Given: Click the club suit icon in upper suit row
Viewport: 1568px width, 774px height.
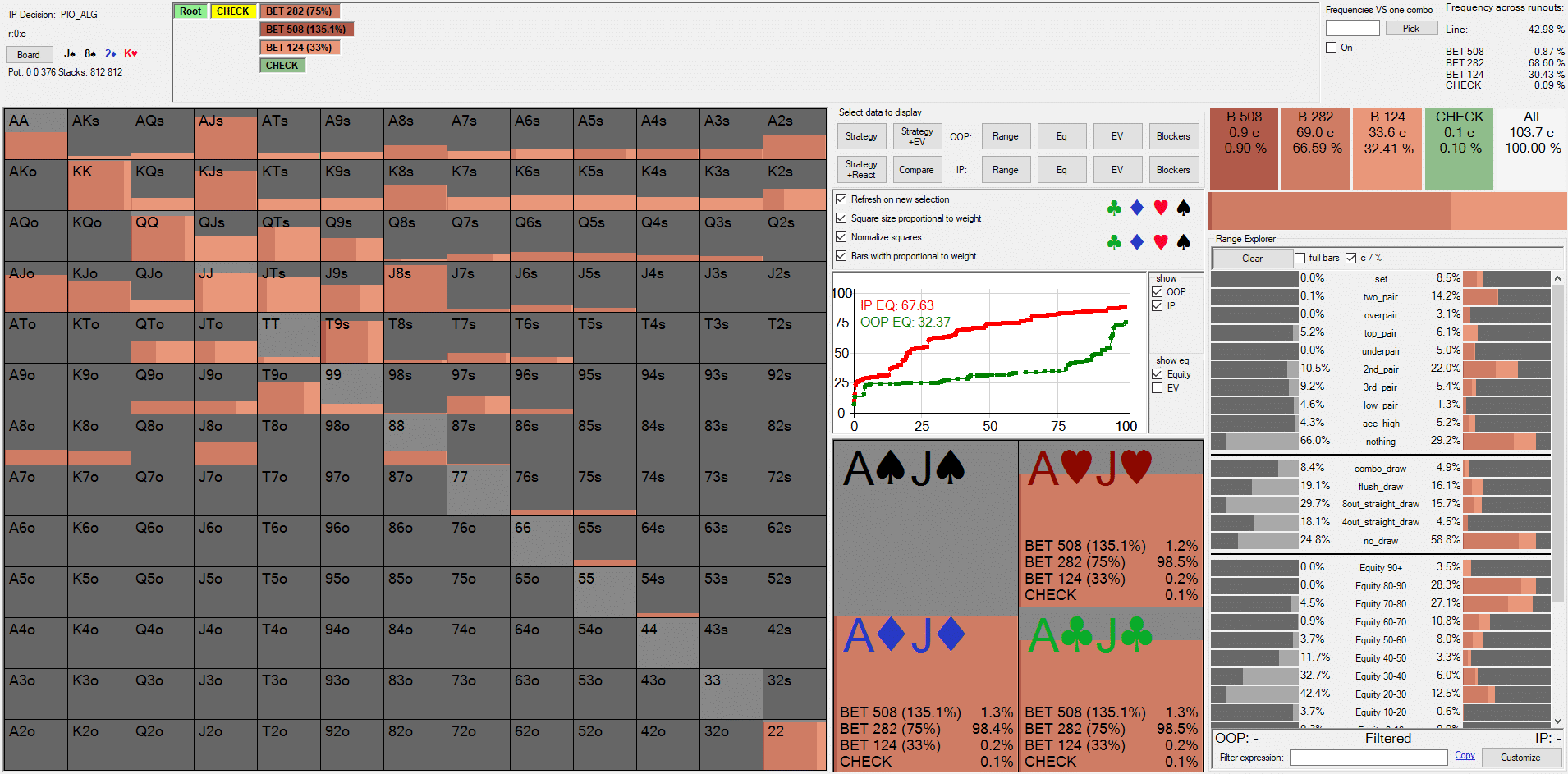Looking at the screenshot, I should (1114, 208).
